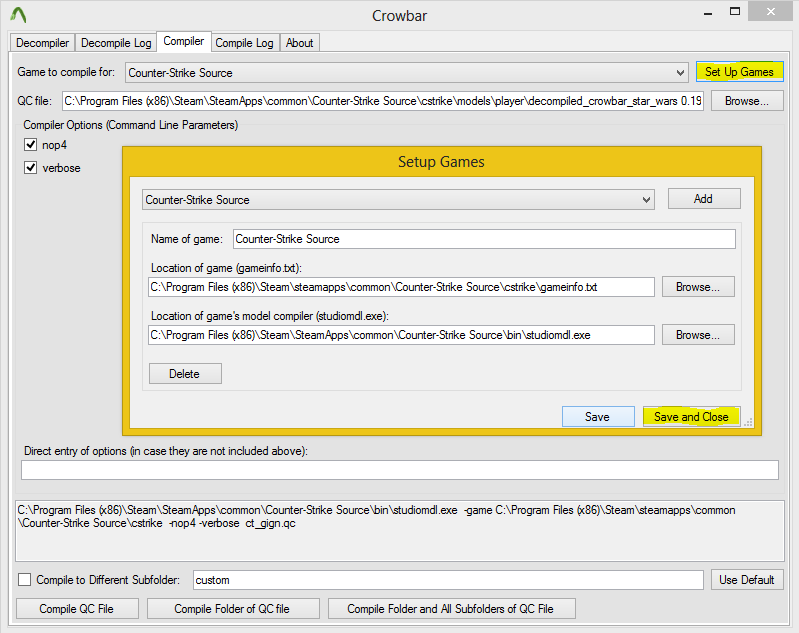Maximize the Crowbar window
Viewport: 799px width, 633px height.
point(735,12)
